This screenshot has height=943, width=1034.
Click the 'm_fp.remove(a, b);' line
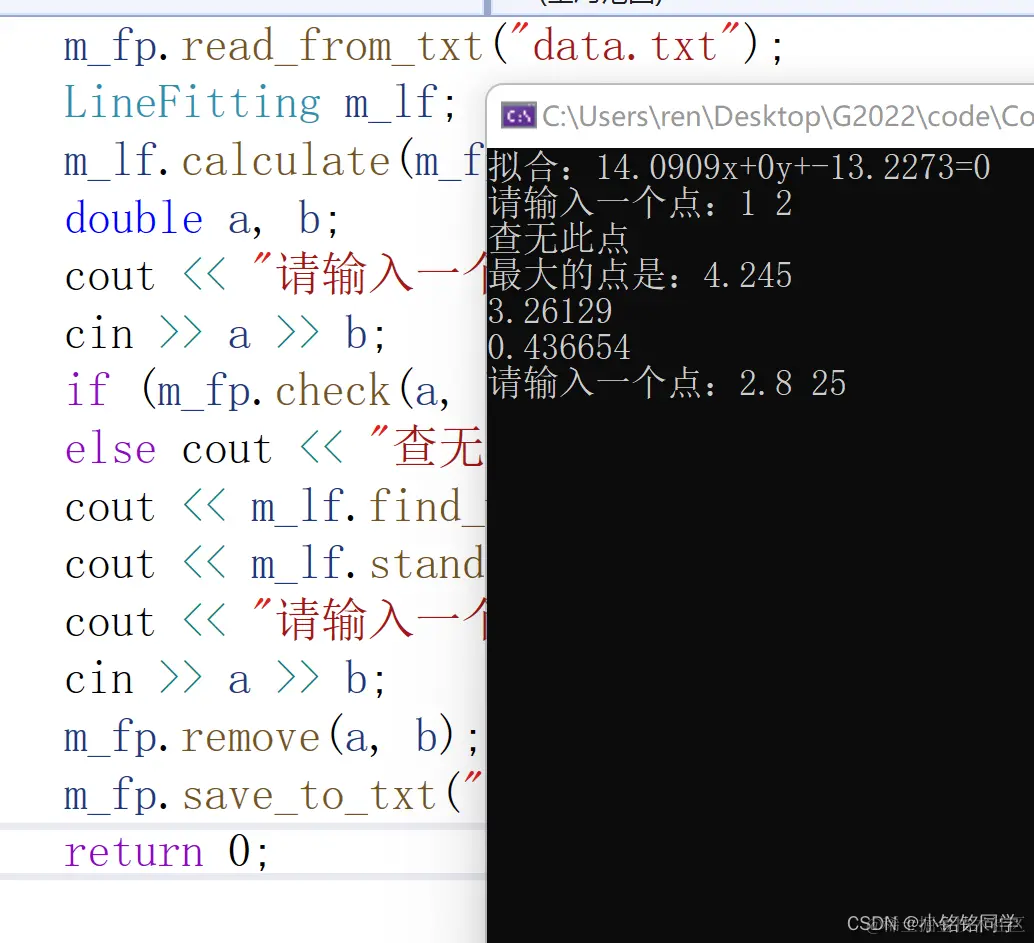[271, 737]
